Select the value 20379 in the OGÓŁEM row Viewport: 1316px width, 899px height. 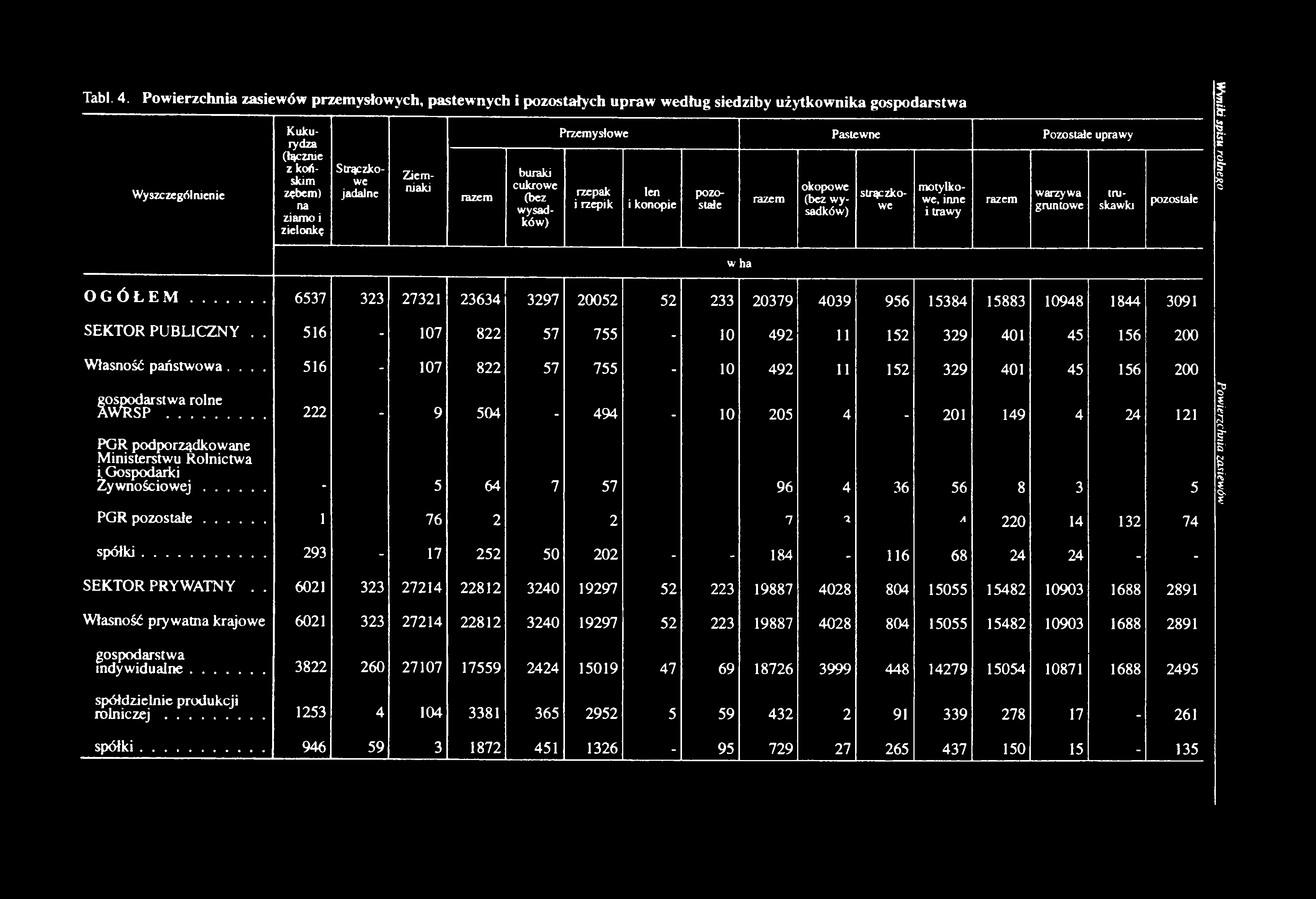[772, 300]
